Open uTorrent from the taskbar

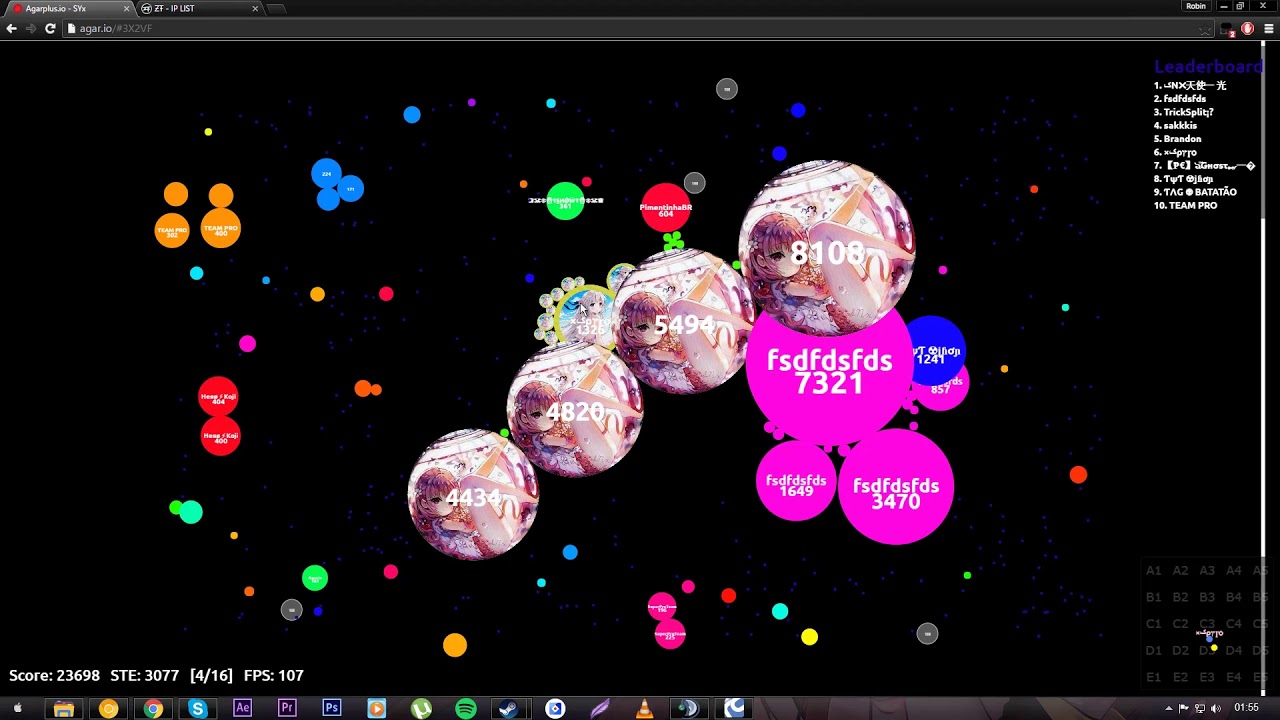tap(421, 708)
